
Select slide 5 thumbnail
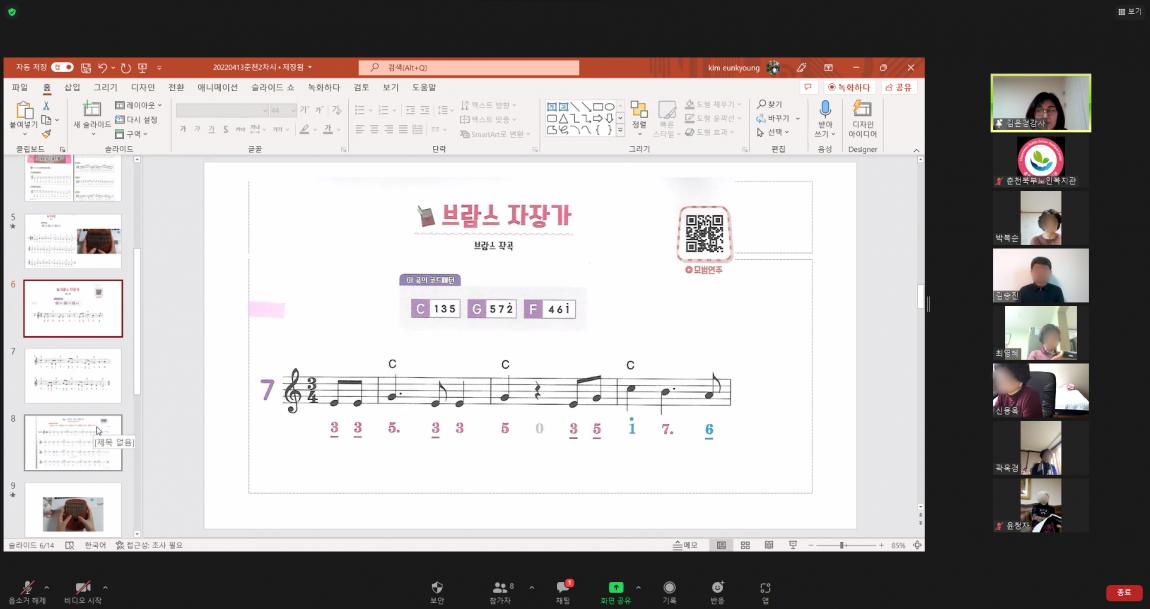73,241
